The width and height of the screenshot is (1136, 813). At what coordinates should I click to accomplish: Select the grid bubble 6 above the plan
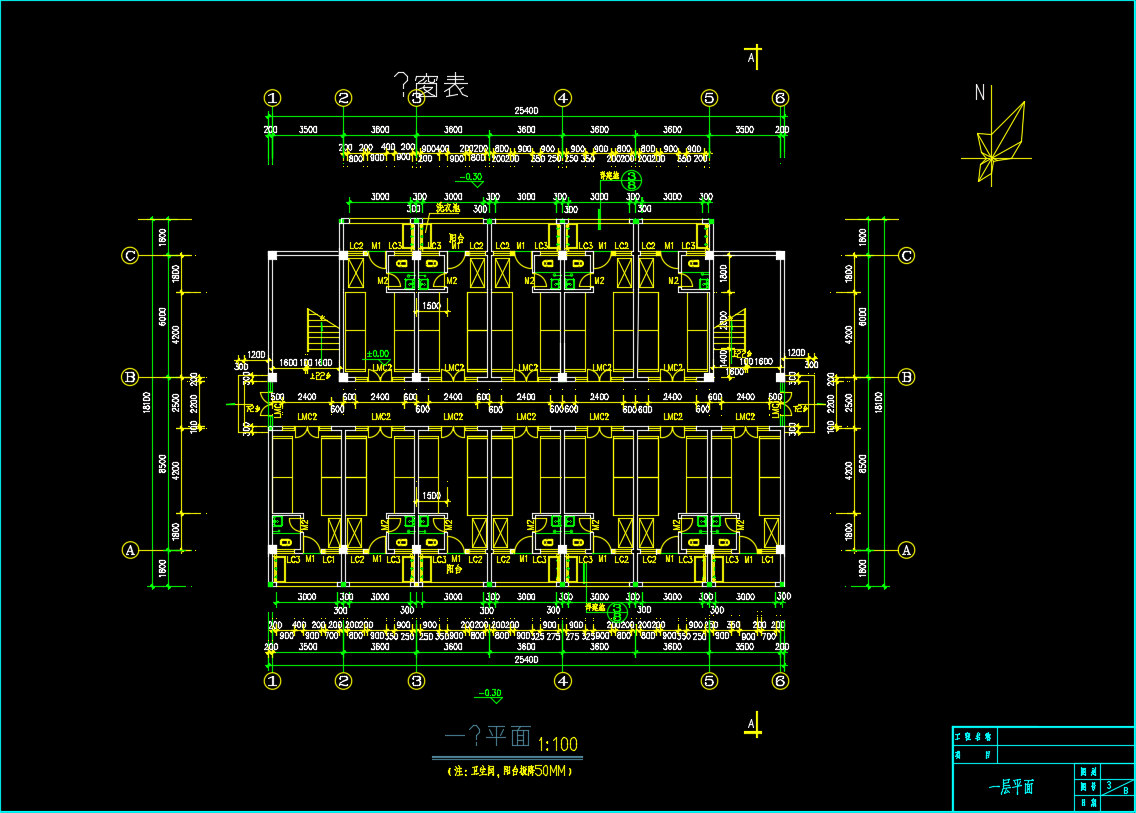click(780, 98)
